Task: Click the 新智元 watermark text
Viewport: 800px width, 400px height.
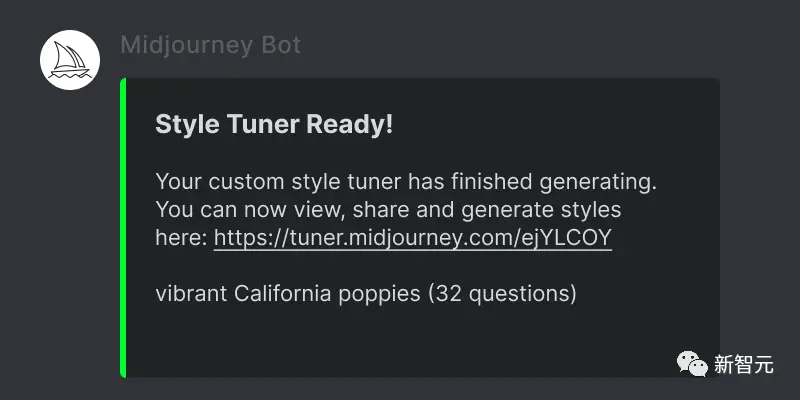Action: (744, 364)
